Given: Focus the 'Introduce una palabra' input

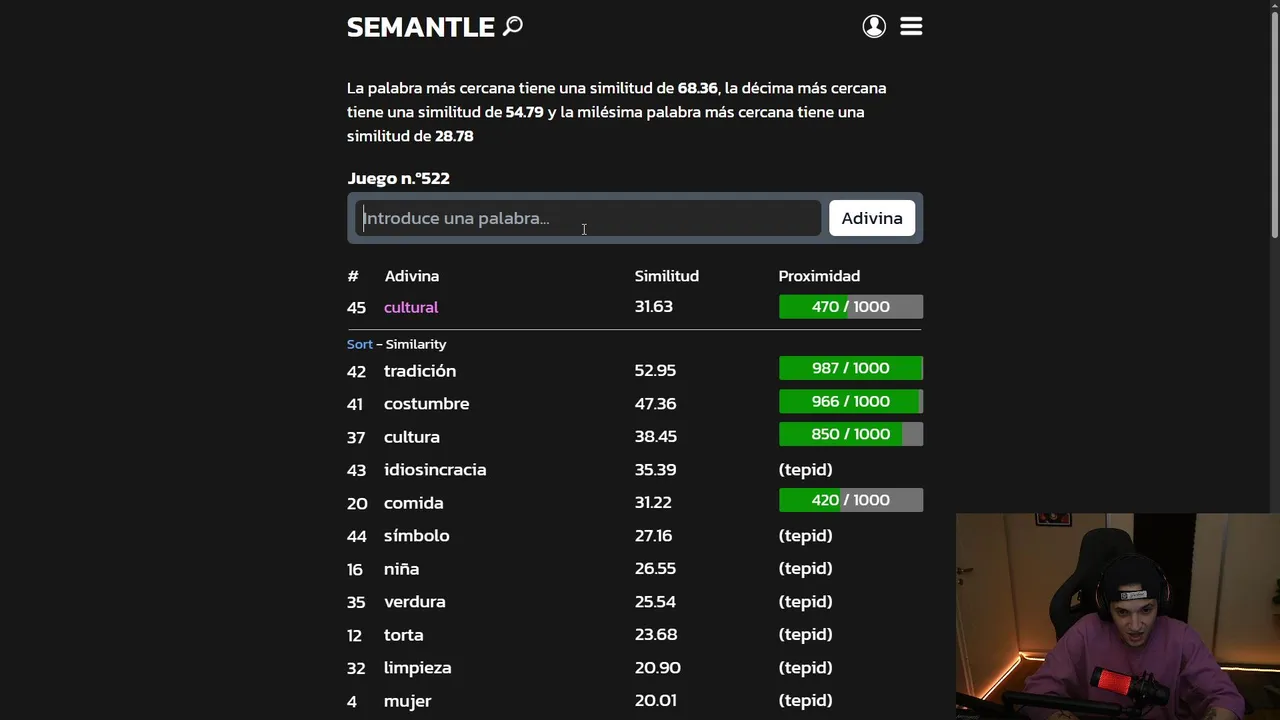Looking at the screenshot, I should 588,218.
